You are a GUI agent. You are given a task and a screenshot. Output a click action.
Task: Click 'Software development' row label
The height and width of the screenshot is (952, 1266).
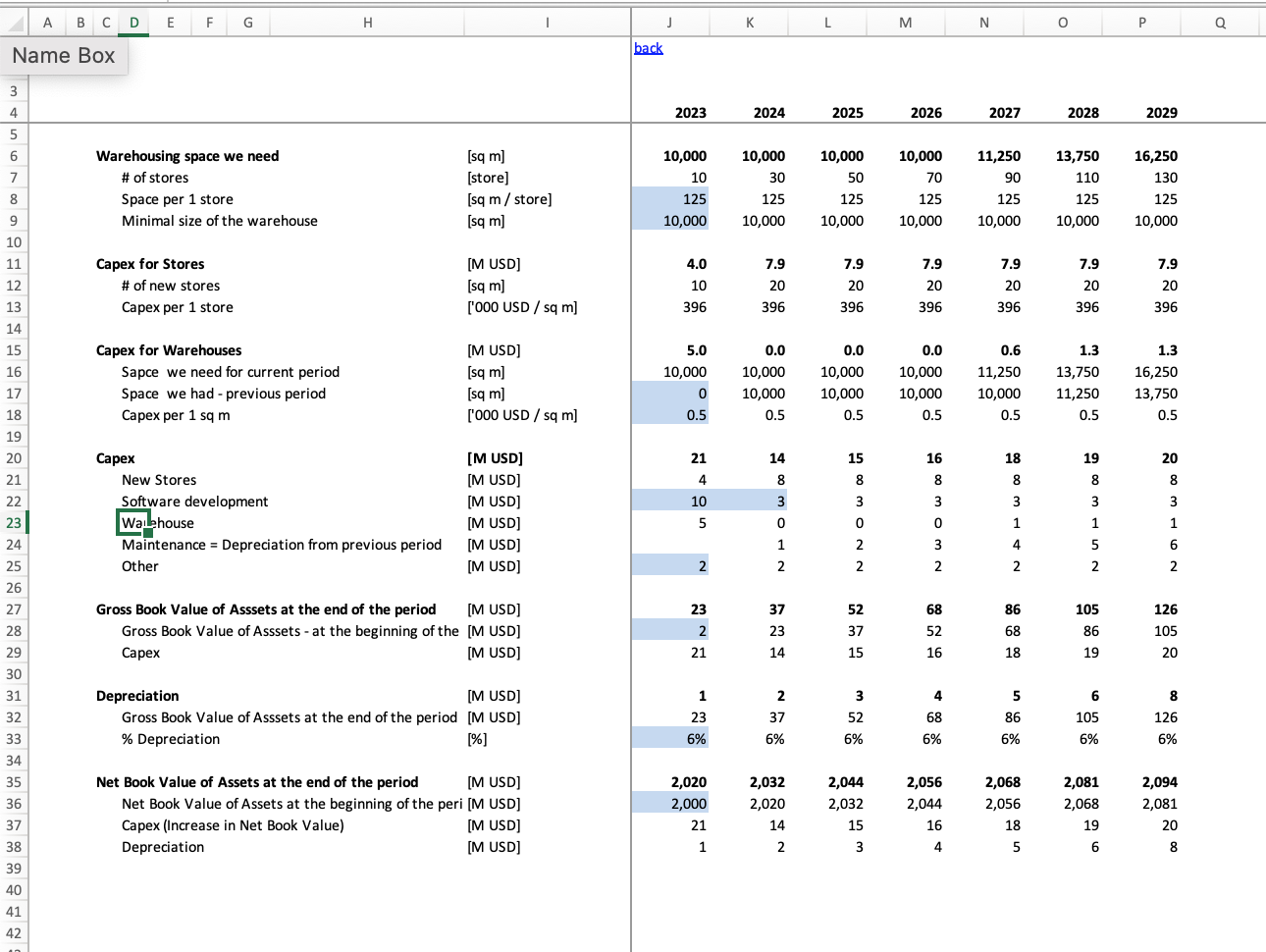click(x=195, y=502)
